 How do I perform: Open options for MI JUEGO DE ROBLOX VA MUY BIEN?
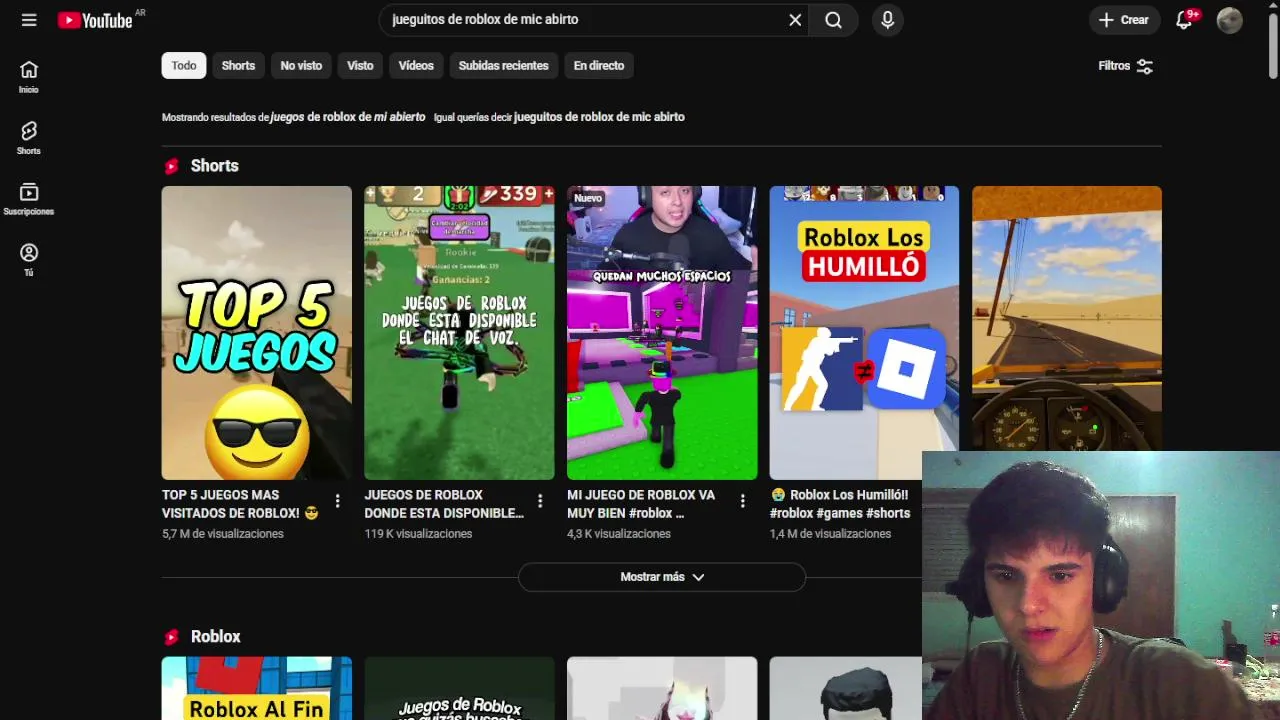click(742, 501)
